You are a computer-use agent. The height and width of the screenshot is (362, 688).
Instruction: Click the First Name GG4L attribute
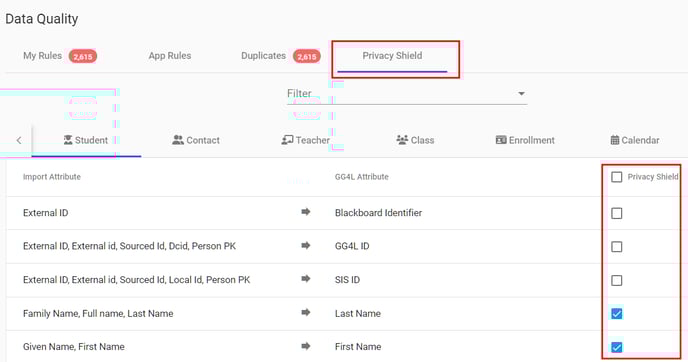[x=358, y=347]
